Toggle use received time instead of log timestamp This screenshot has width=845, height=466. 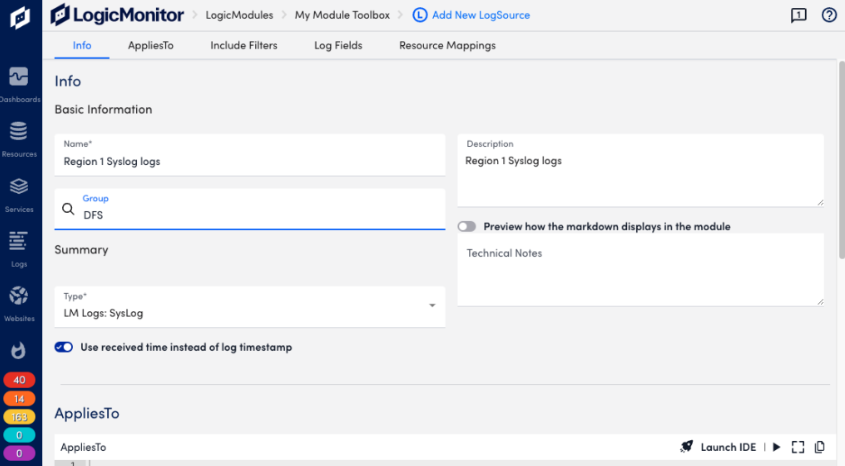coord(64,347)
